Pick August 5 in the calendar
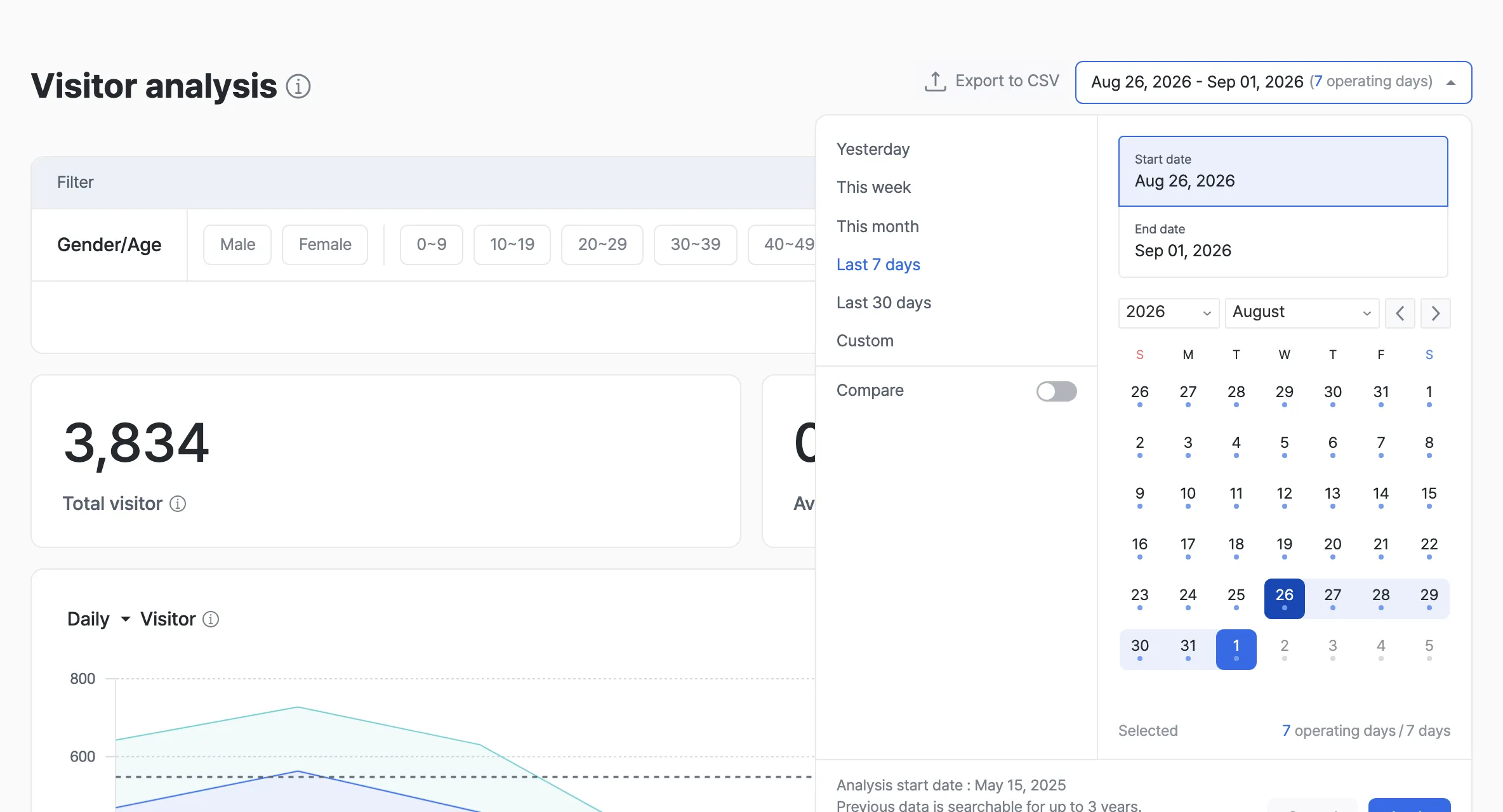 (1284, 446)
